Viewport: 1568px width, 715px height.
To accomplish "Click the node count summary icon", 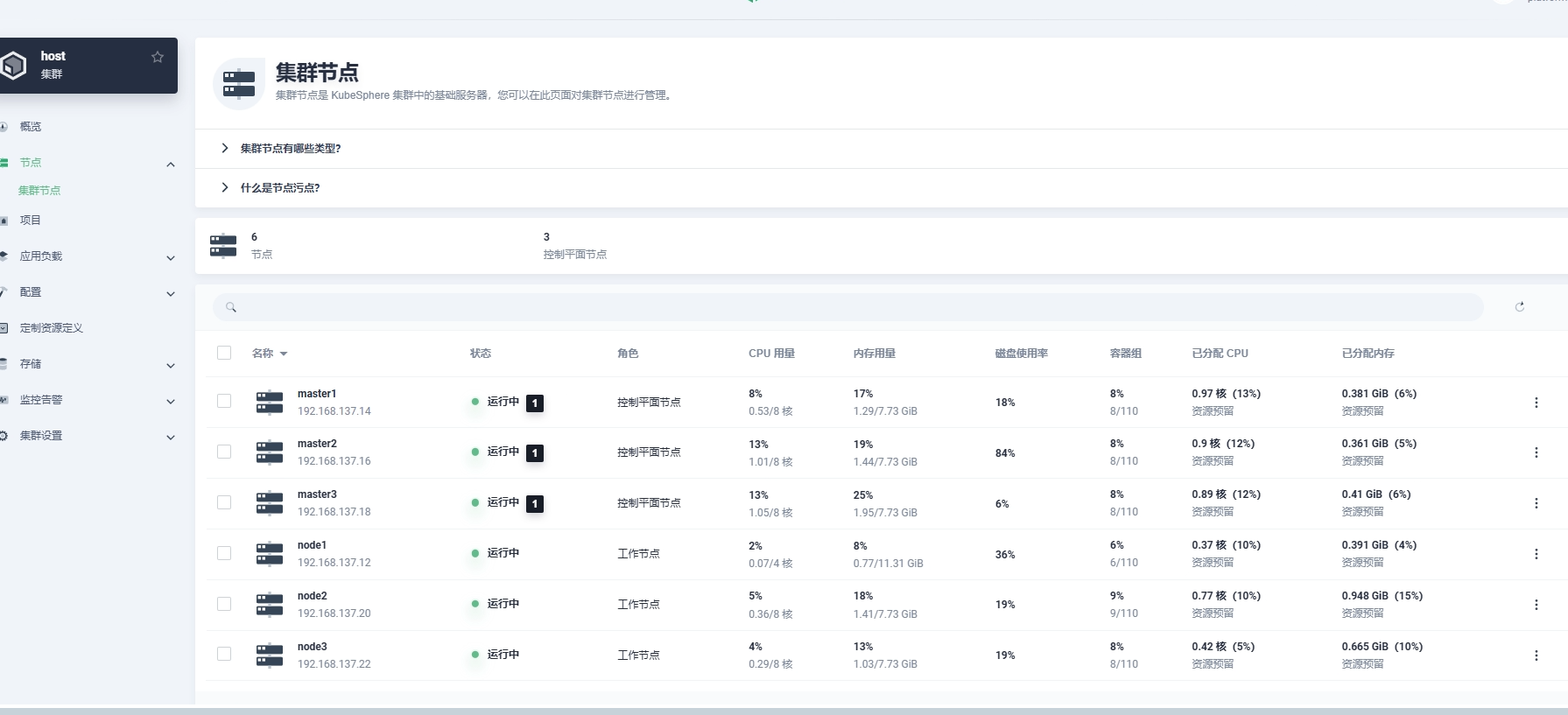I will coord(223,246).
